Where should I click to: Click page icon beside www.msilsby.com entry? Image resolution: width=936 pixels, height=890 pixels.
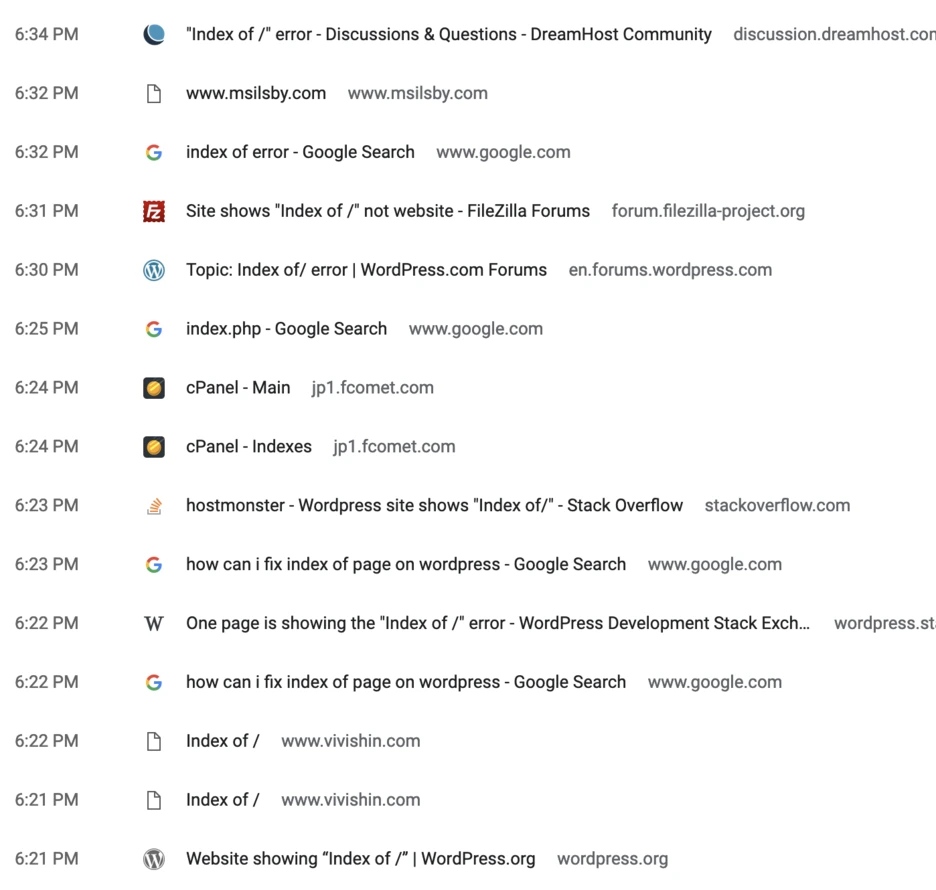(154, 94)
